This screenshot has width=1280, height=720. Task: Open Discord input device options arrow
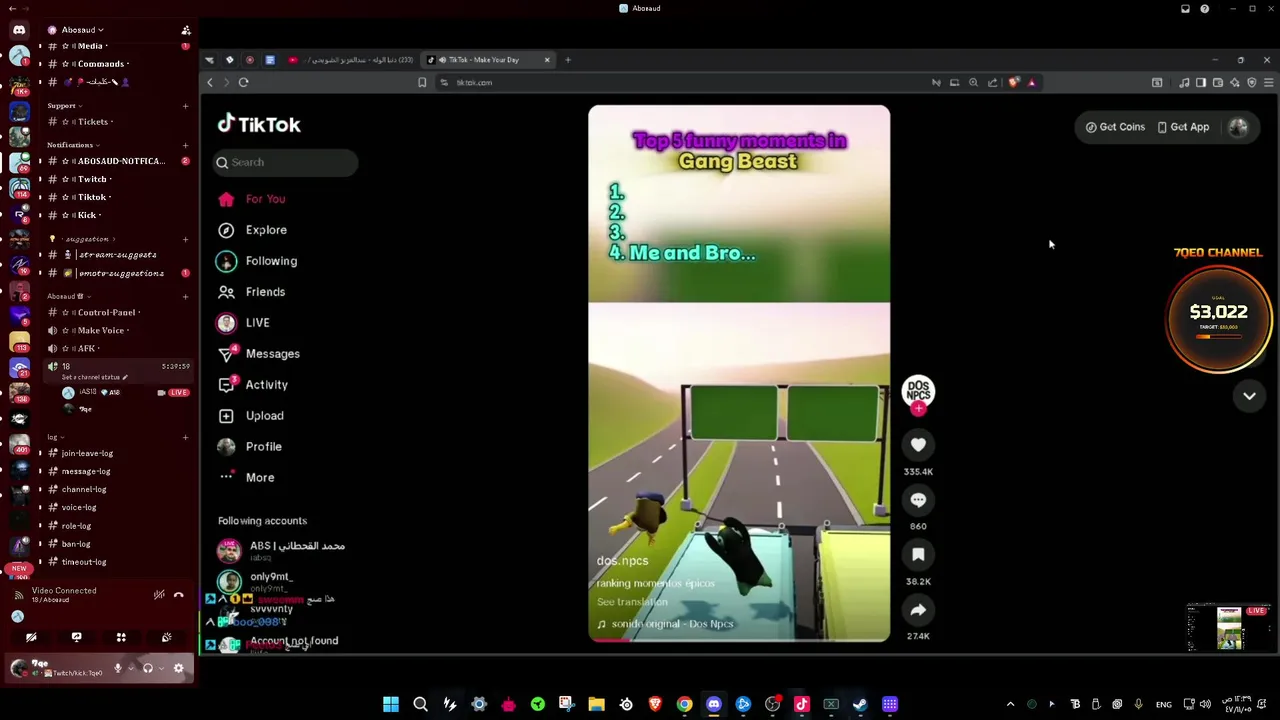pyautogui.click(x=130, y=668)
